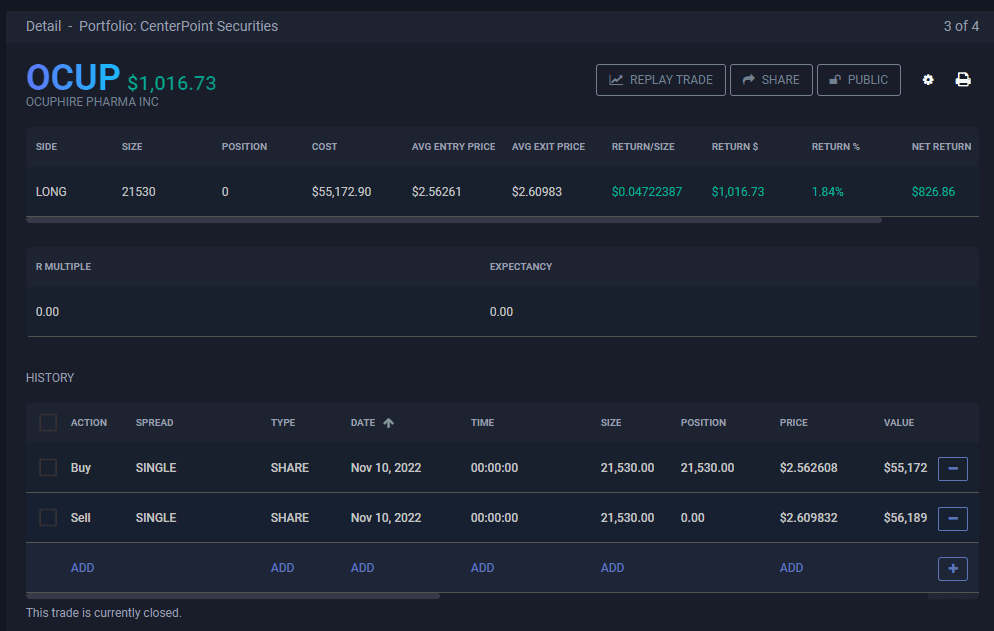994x631 pixels.
Task: Click ADD under the Type column
Action: coord(282,568)
